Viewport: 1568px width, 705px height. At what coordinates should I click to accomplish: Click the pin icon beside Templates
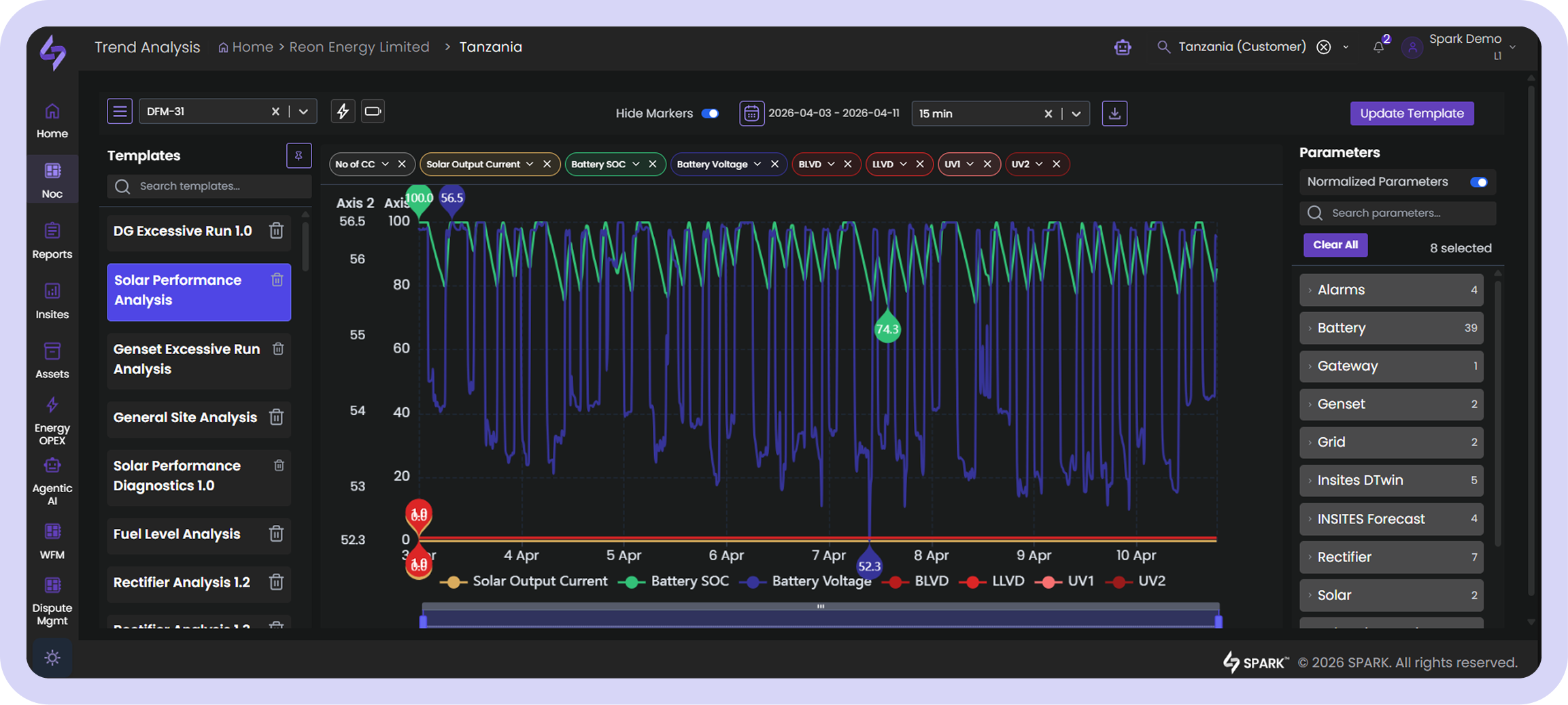tap(299, 156)
